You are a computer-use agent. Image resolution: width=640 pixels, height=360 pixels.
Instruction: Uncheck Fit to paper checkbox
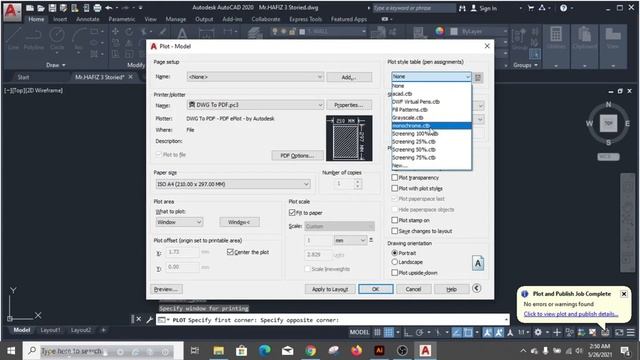(x=292, y=213)
